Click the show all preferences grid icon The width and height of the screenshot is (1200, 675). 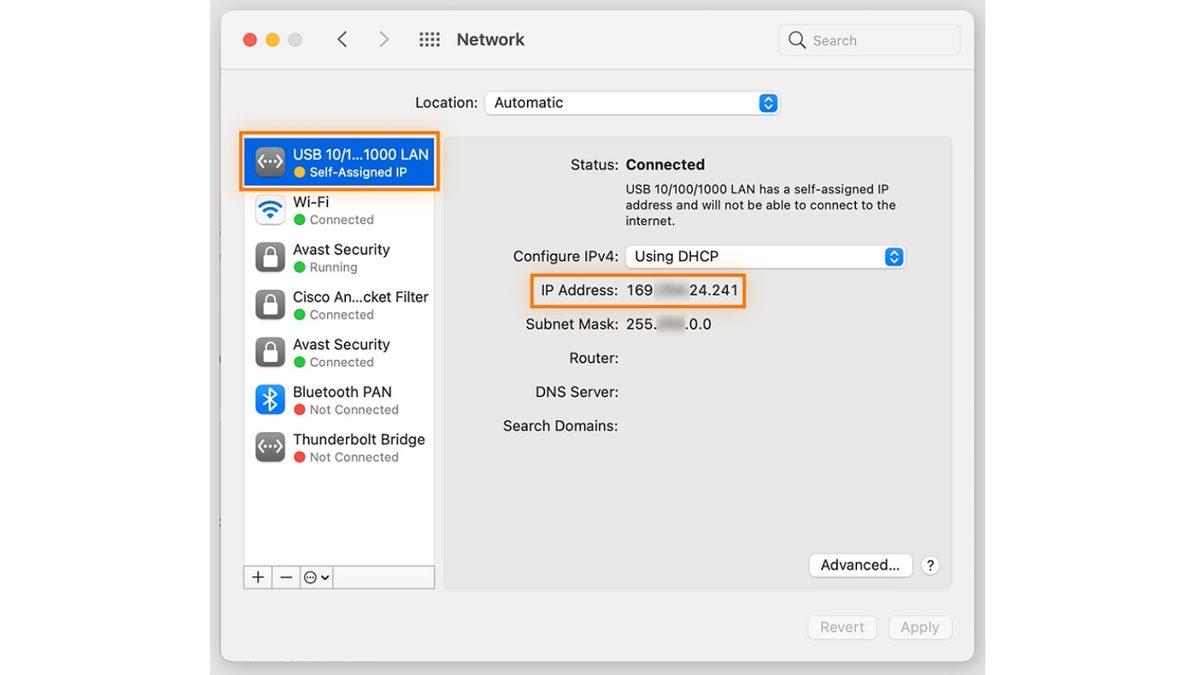429,40
